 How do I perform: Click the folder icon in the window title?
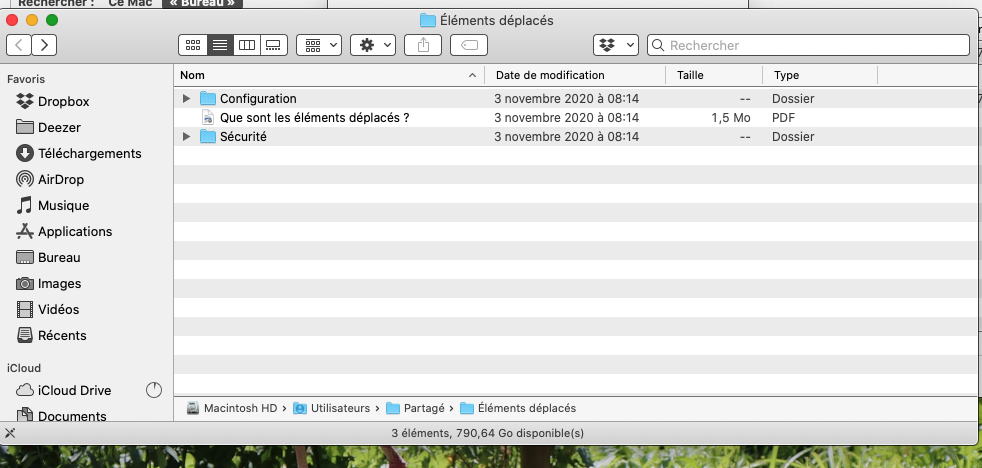428,21
